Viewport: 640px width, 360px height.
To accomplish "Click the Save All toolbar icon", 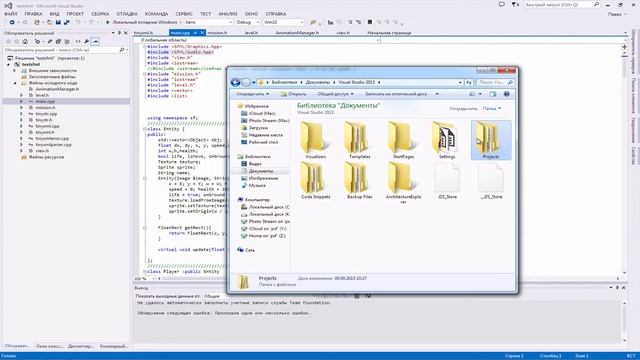I will point(67,22).
